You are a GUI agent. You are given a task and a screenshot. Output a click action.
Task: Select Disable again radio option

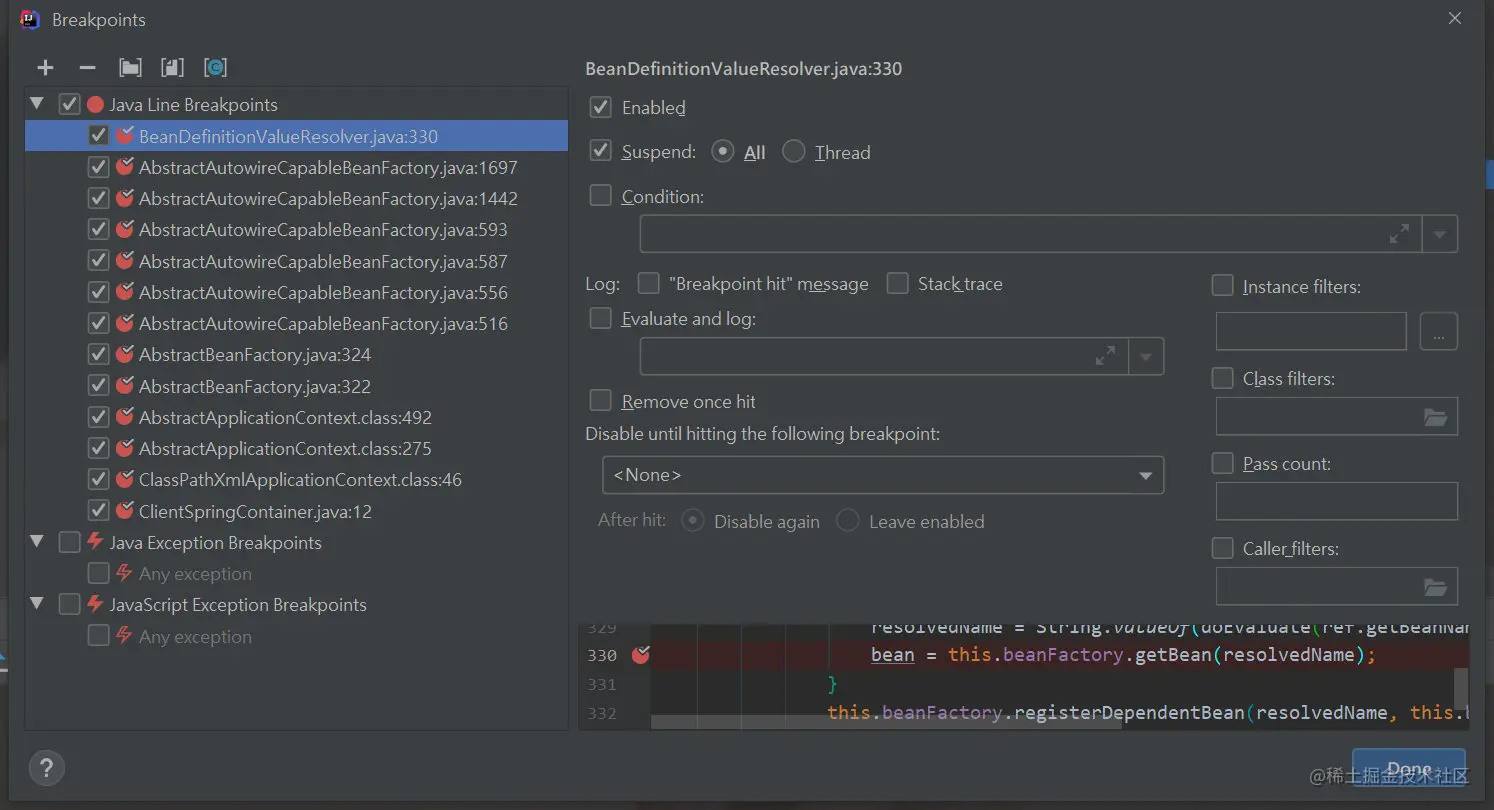[693, 521]
